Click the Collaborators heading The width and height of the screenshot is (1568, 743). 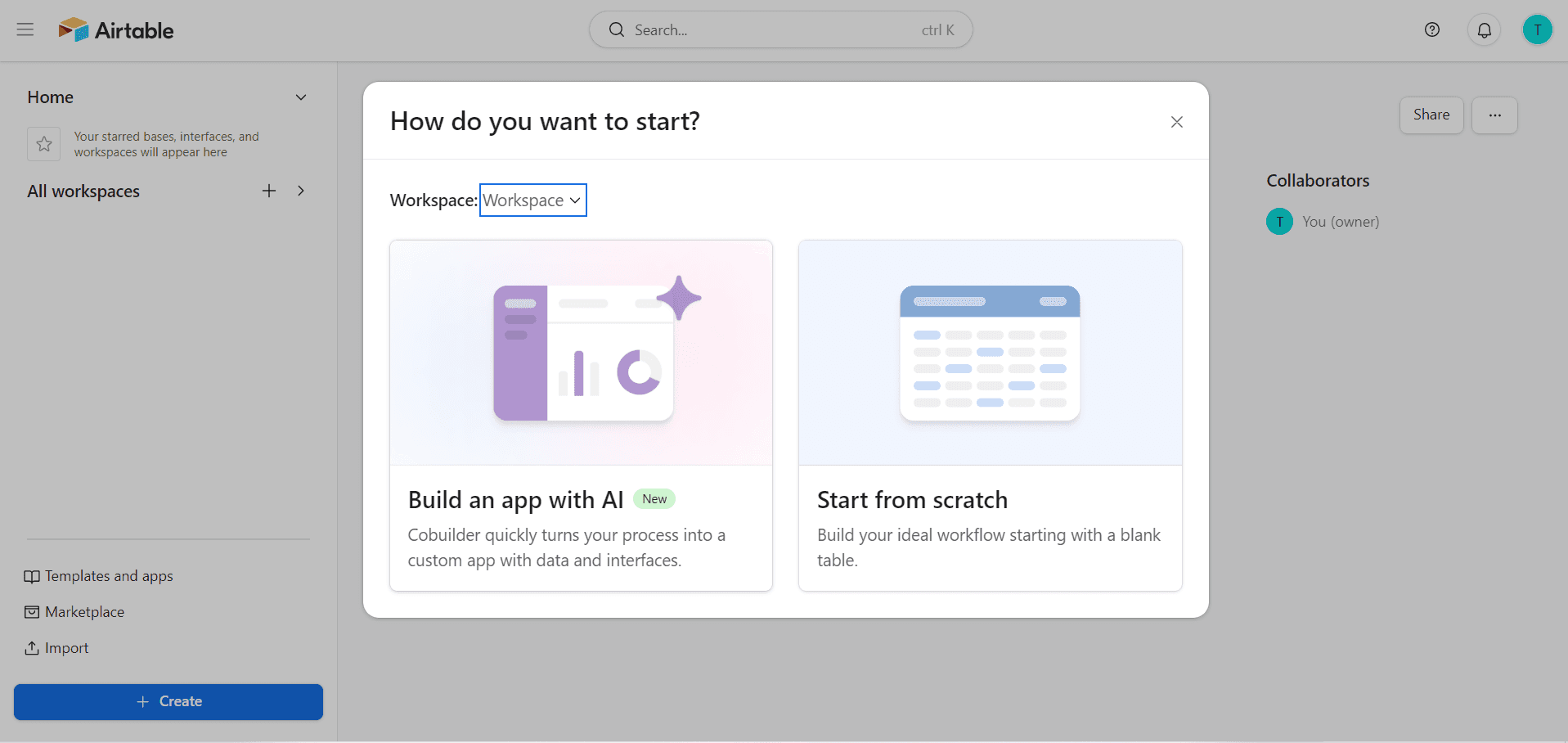tap(1318, 181)
